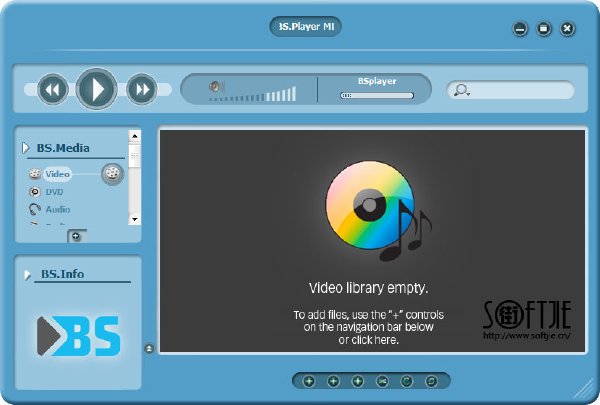The height and width of the screenshot is (405, 600).
Task: Click the plus icon next to the shuffle button
Action: 358,381
